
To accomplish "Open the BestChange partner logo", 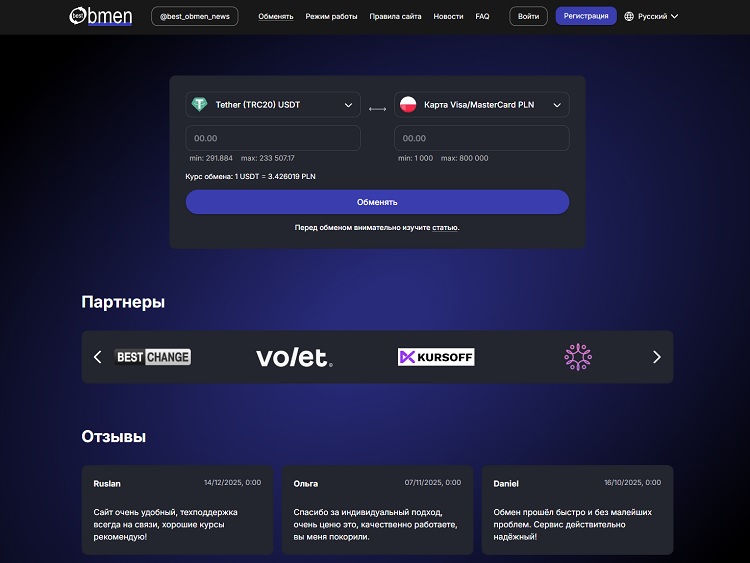I will click(x=153, y=357).
